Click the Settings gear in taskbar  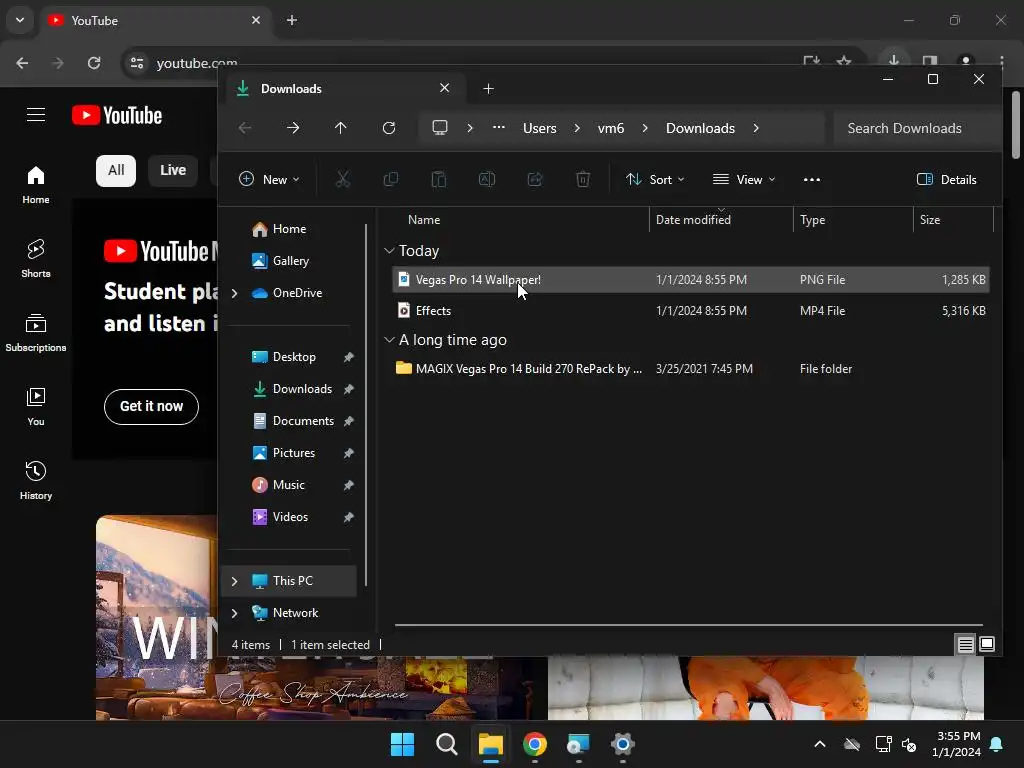(x=623, y=744)
